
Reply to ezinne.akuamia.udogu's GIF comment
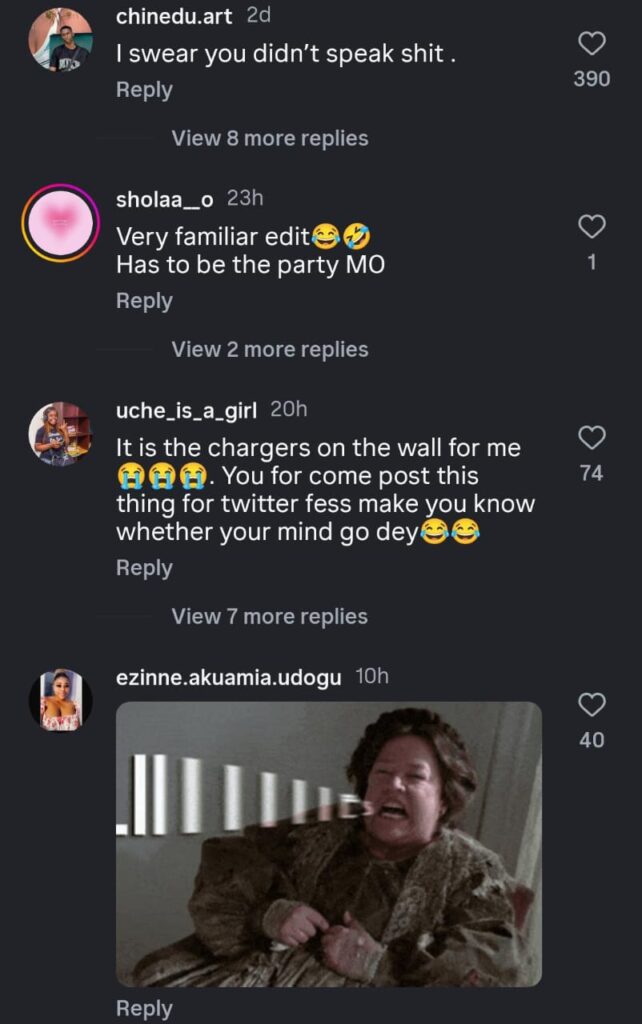144,1008
